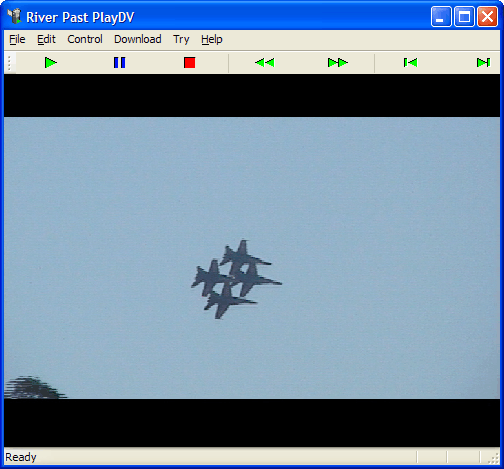Maximize the PlayDV window
The width and height of the screenshot is (504, 469).
tap(464, 17)
